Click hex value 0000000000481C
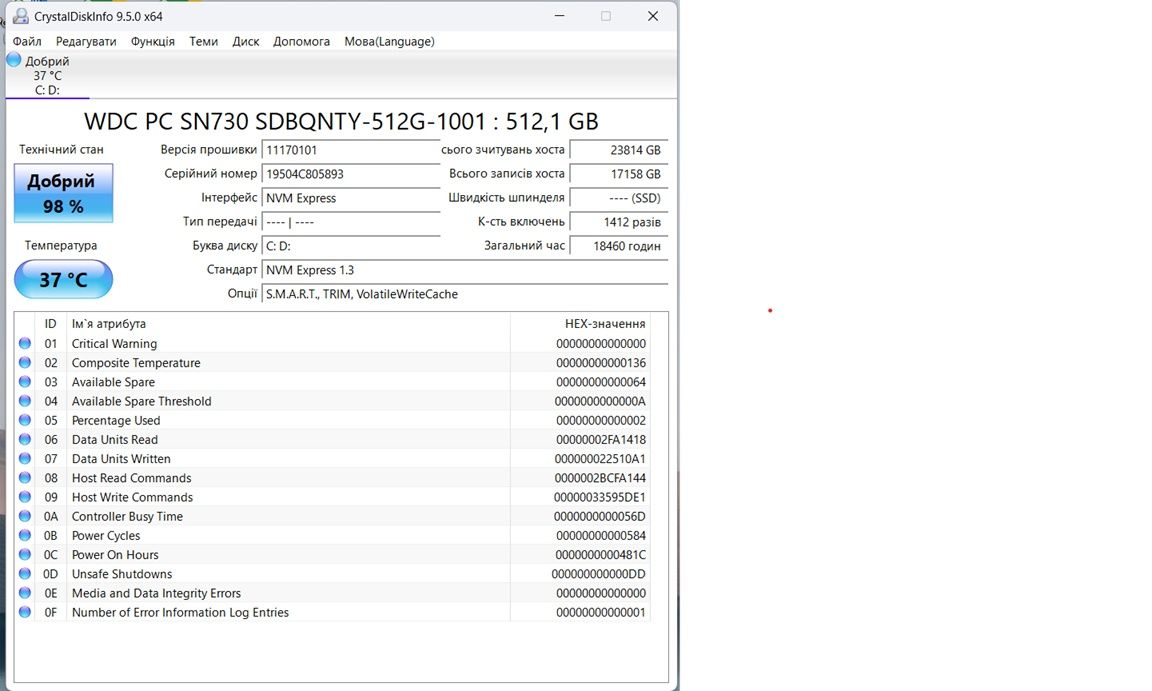The height and width of the screenshot is (691, 1152). [x=600, y=554]
